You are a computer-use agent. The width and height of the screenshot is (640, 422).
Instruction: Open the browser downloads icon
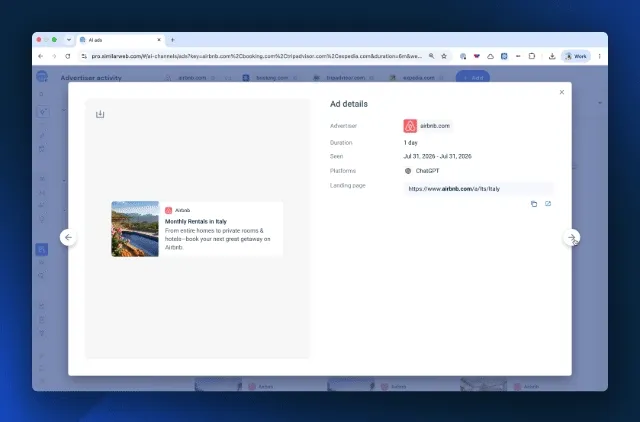pyautogui.click(x=552, y=56)
